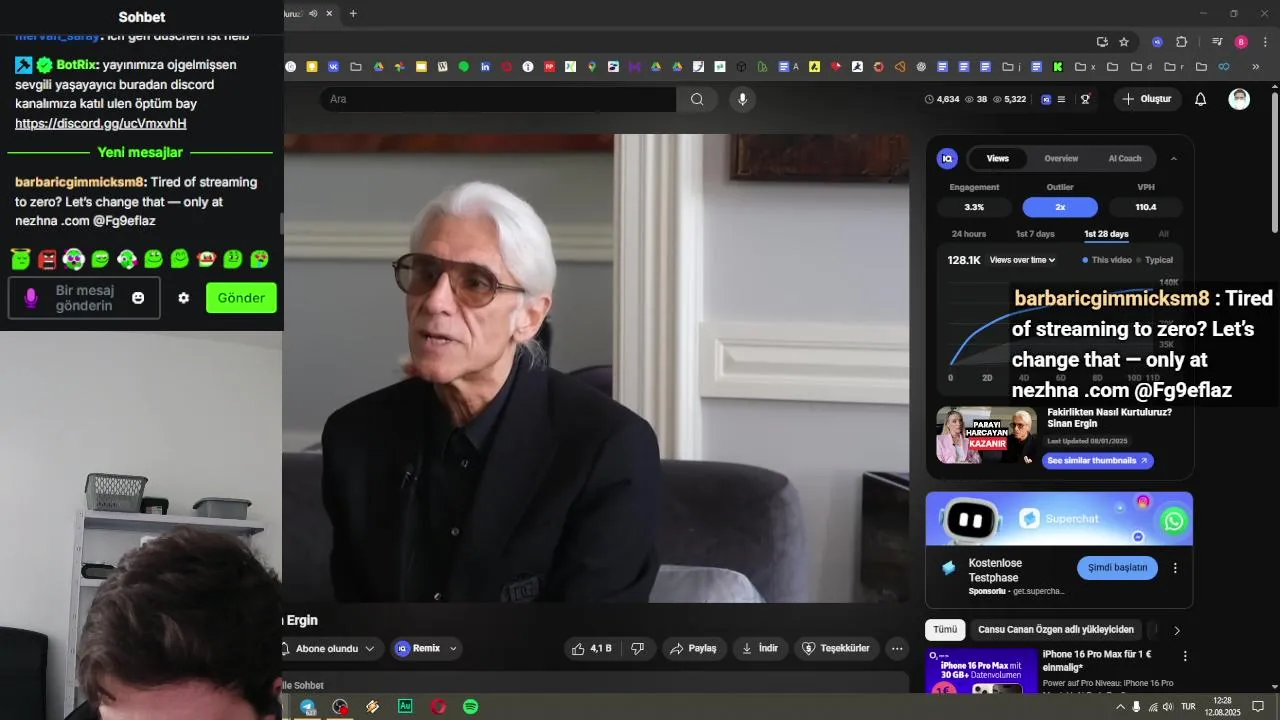Image resolution: width=1280 pixels, height=720 pixels.
Task: Click the Engagement 3.3% value
Action: (974, 207)
